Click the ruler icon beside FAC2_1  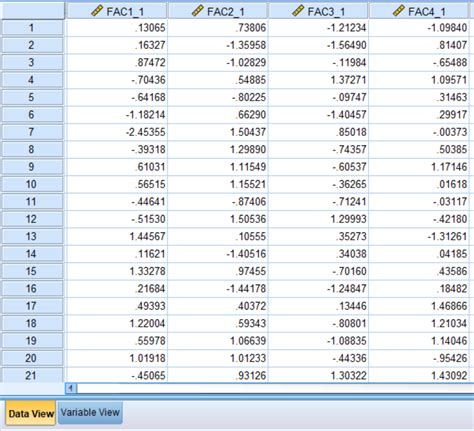pos(198,11)
